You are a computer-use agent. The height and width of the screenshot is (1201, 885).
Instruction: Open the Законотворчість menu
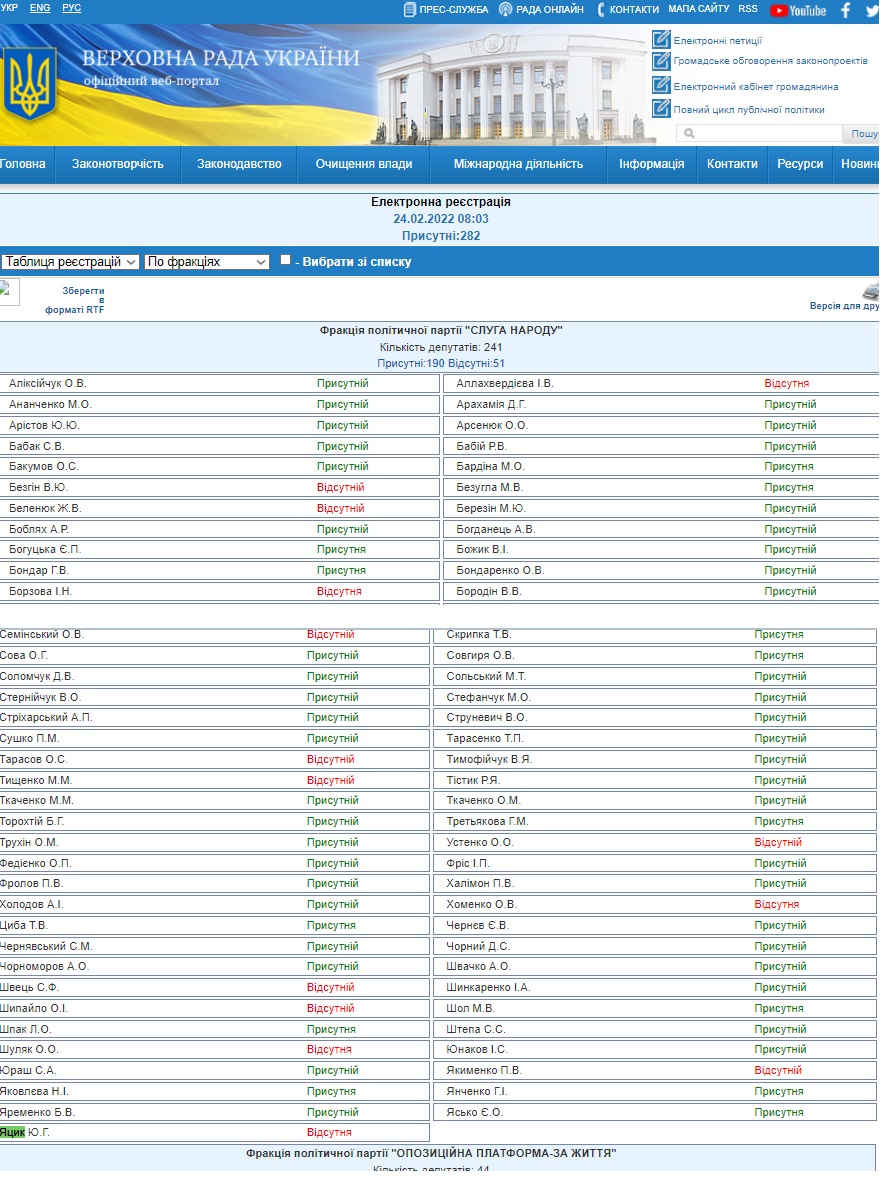[117, 164]
